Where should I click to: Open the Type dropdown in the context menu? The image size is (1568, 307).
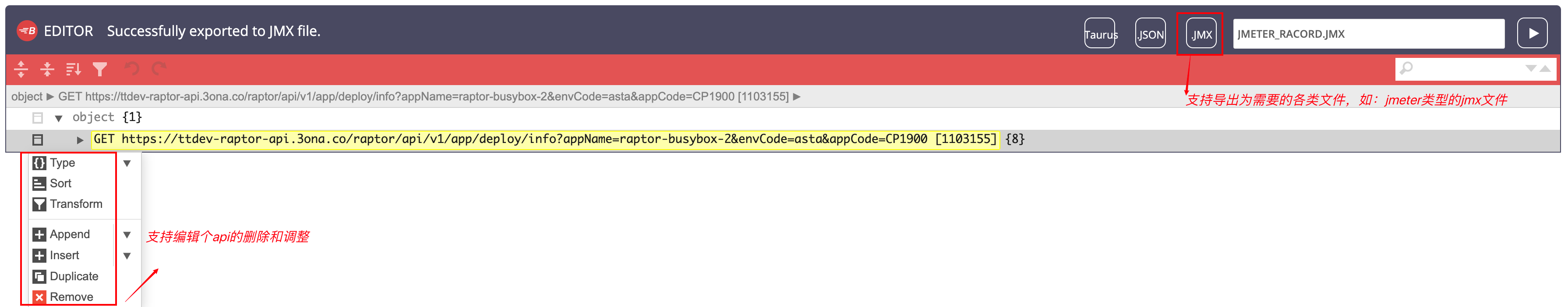click(x=127, y=163)
